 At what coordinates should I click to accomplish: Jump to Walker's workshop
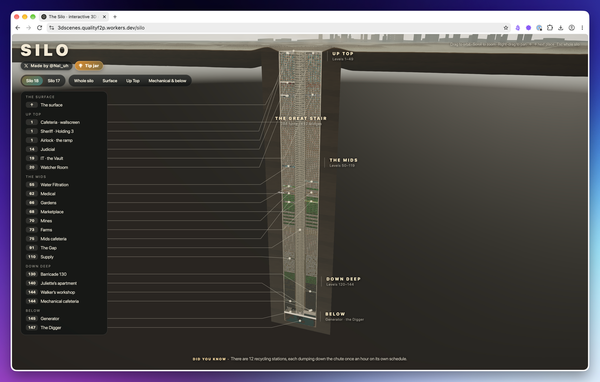click(x=64, y=292)
